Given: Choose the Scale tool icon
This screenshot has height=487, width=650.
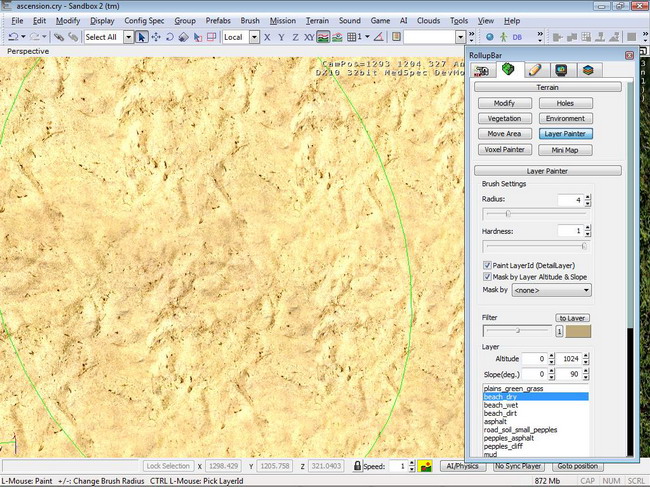Looking at the screenshot, I should 183,37.
